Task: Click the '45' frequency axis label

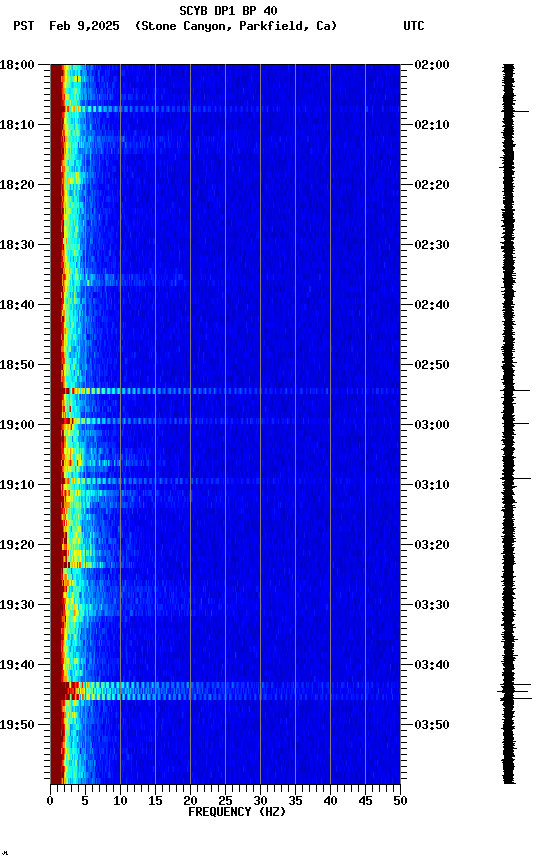Action: [365, 801]
